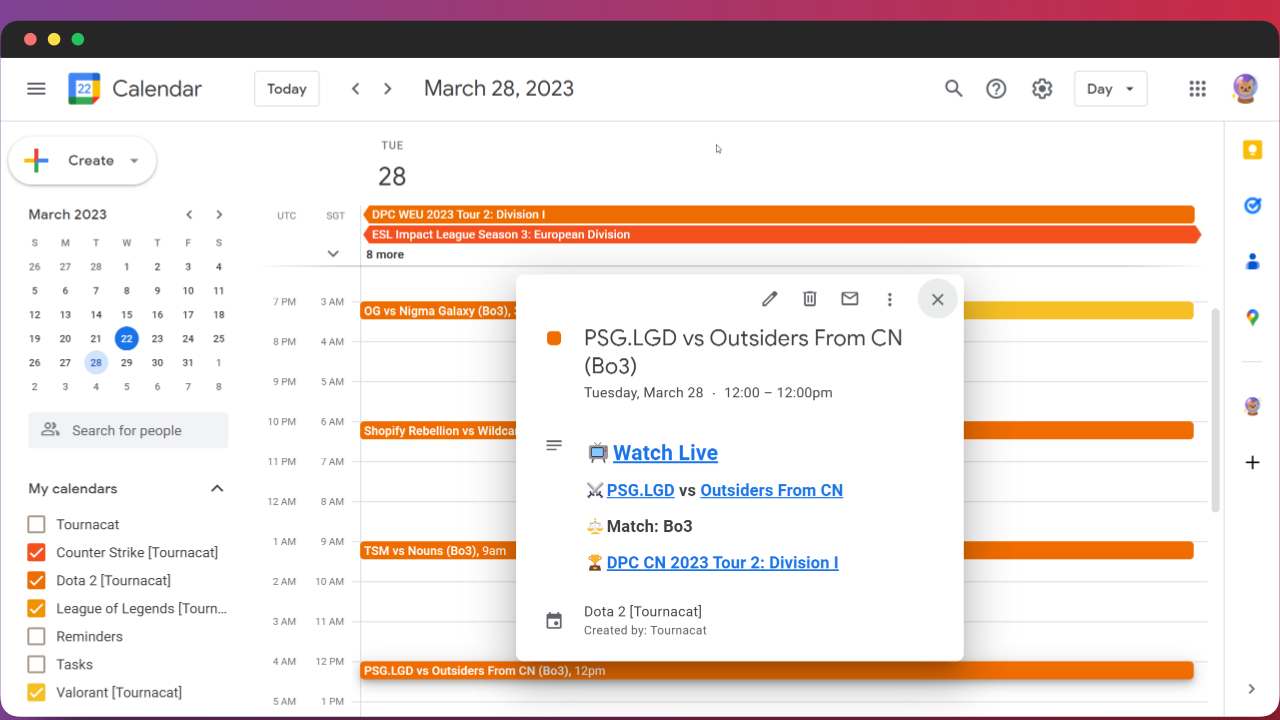Open Contacts in side panel
1280x720 pixels.
point(1252,261)
